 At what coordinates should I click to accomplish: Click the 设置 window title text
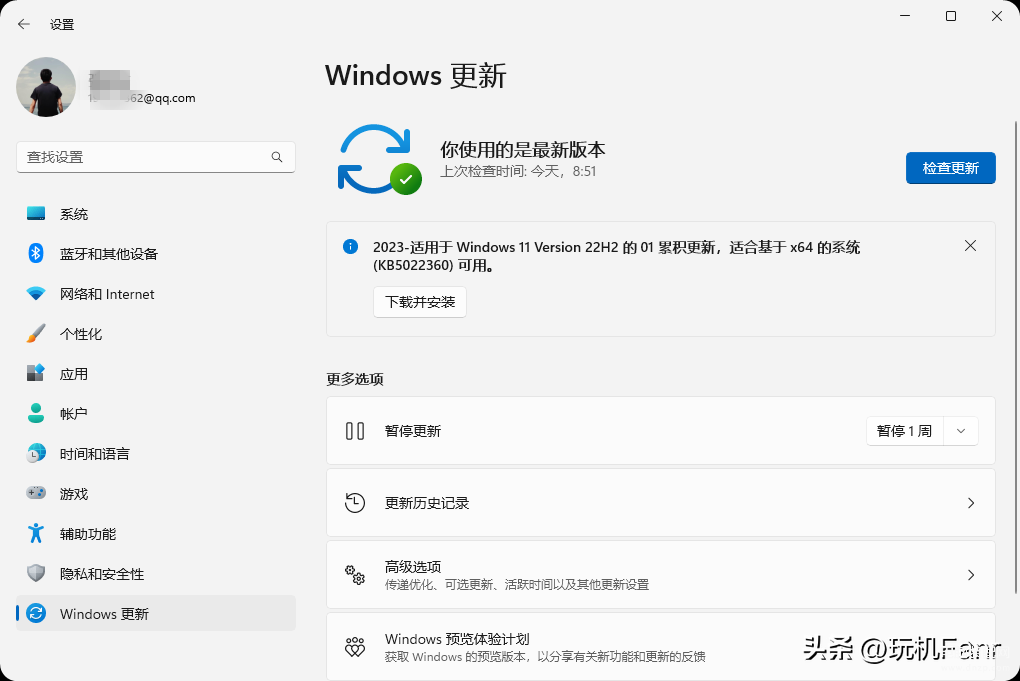[x=62, y=25]
